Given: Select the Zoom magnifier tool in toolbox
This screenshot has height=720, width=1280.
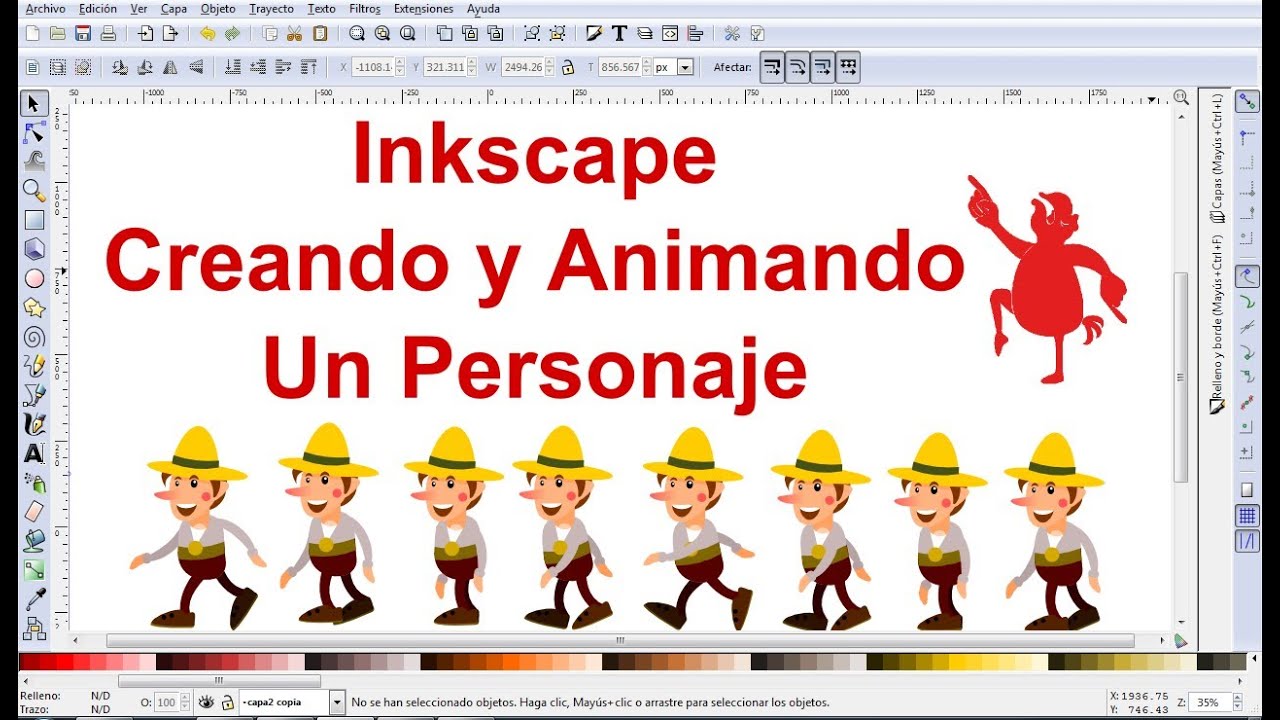Looking at the screenshot, I should point(34,191).
